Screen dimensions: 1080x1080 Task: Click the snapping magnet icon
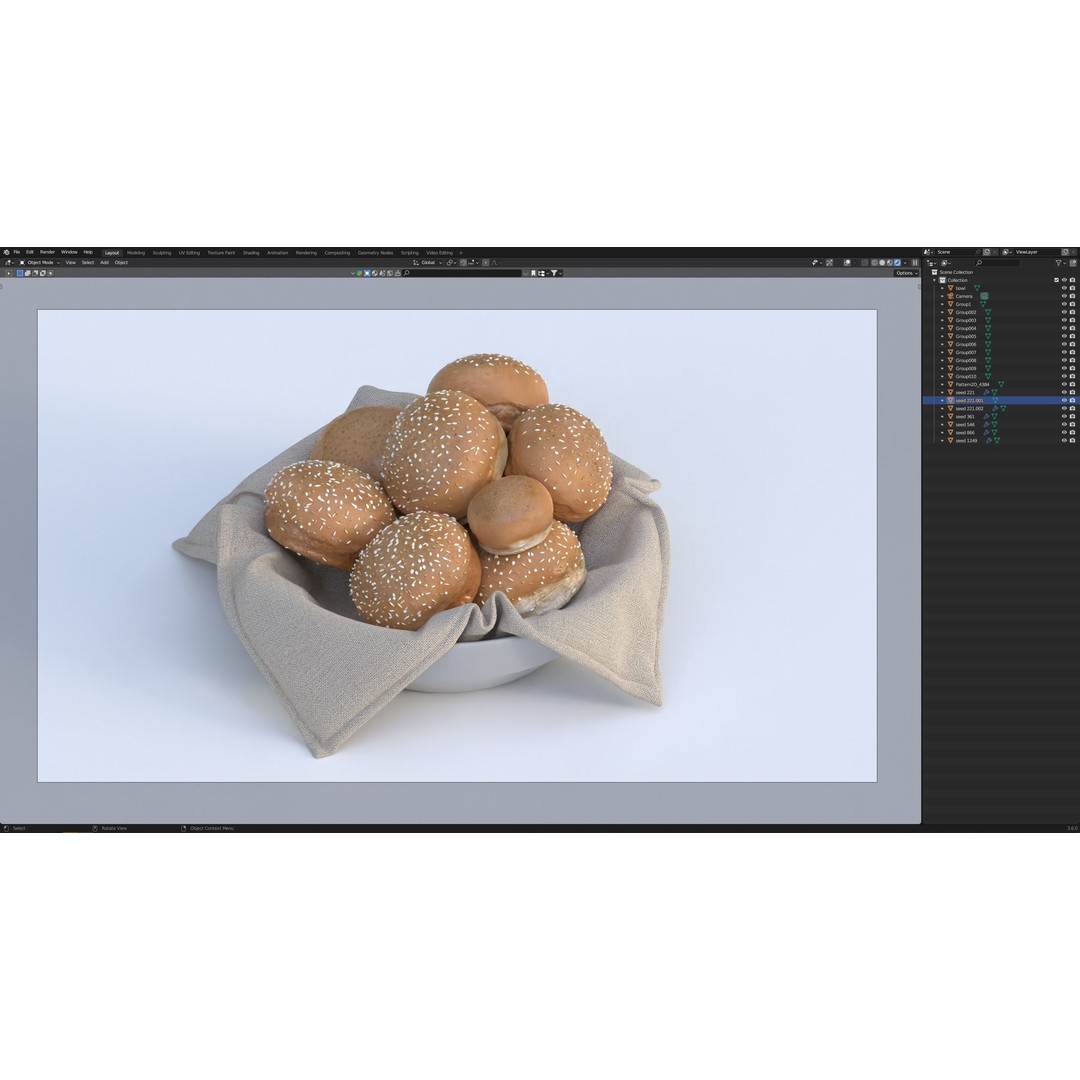[x=449, y=262]
